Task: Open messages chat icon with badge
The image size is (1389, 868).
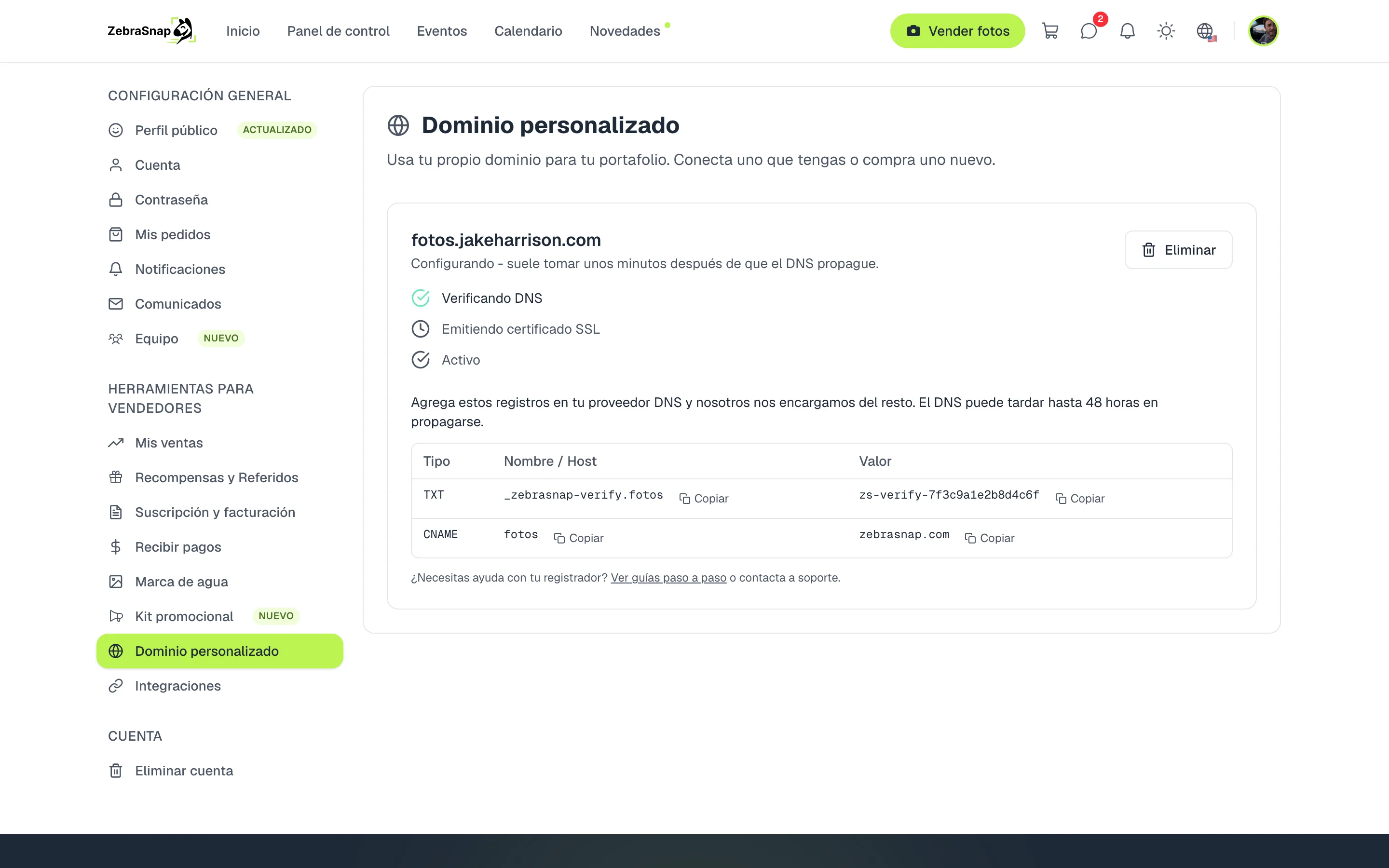Action: [1089, 31]
